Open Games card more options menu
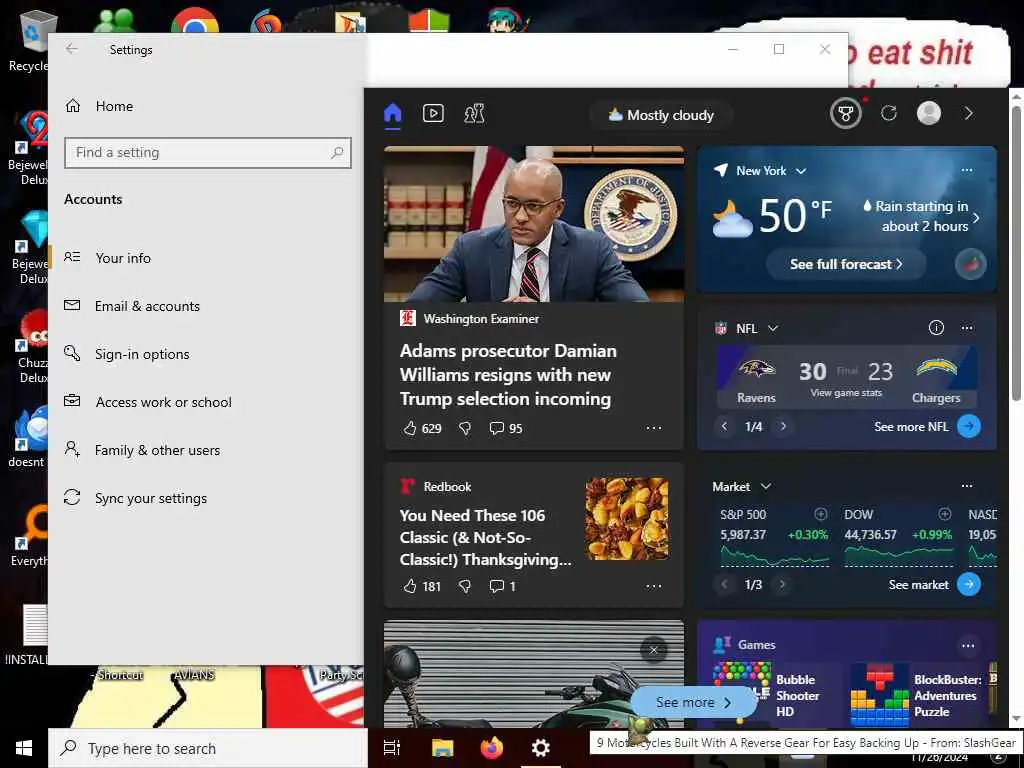This screenshot has height=768, width=1024. [968, 646]
